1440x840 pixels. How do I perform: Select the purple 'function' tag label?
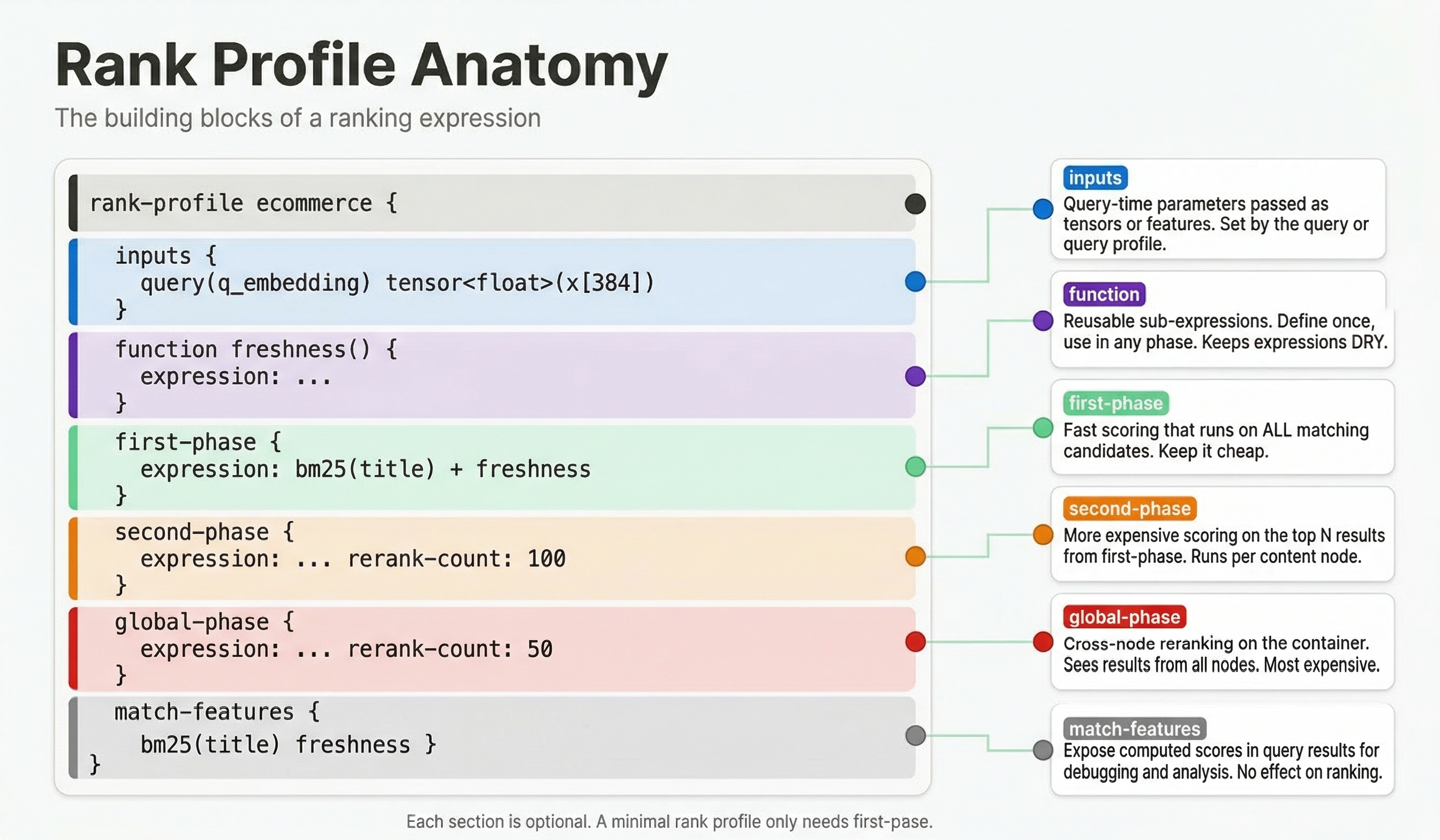pos(1104,294)
